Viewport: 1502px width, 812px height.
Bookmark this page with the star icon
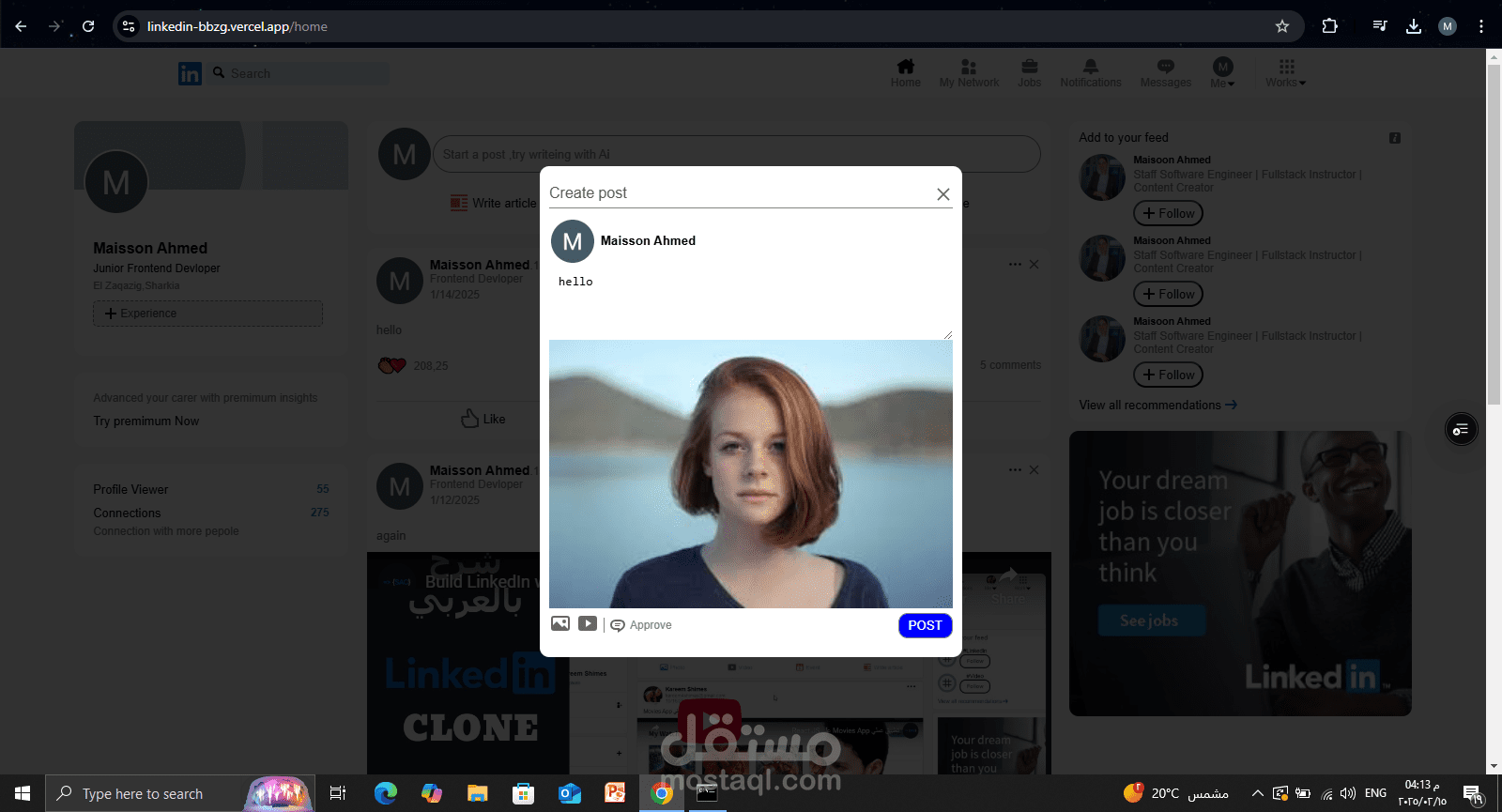point(1282,26)
